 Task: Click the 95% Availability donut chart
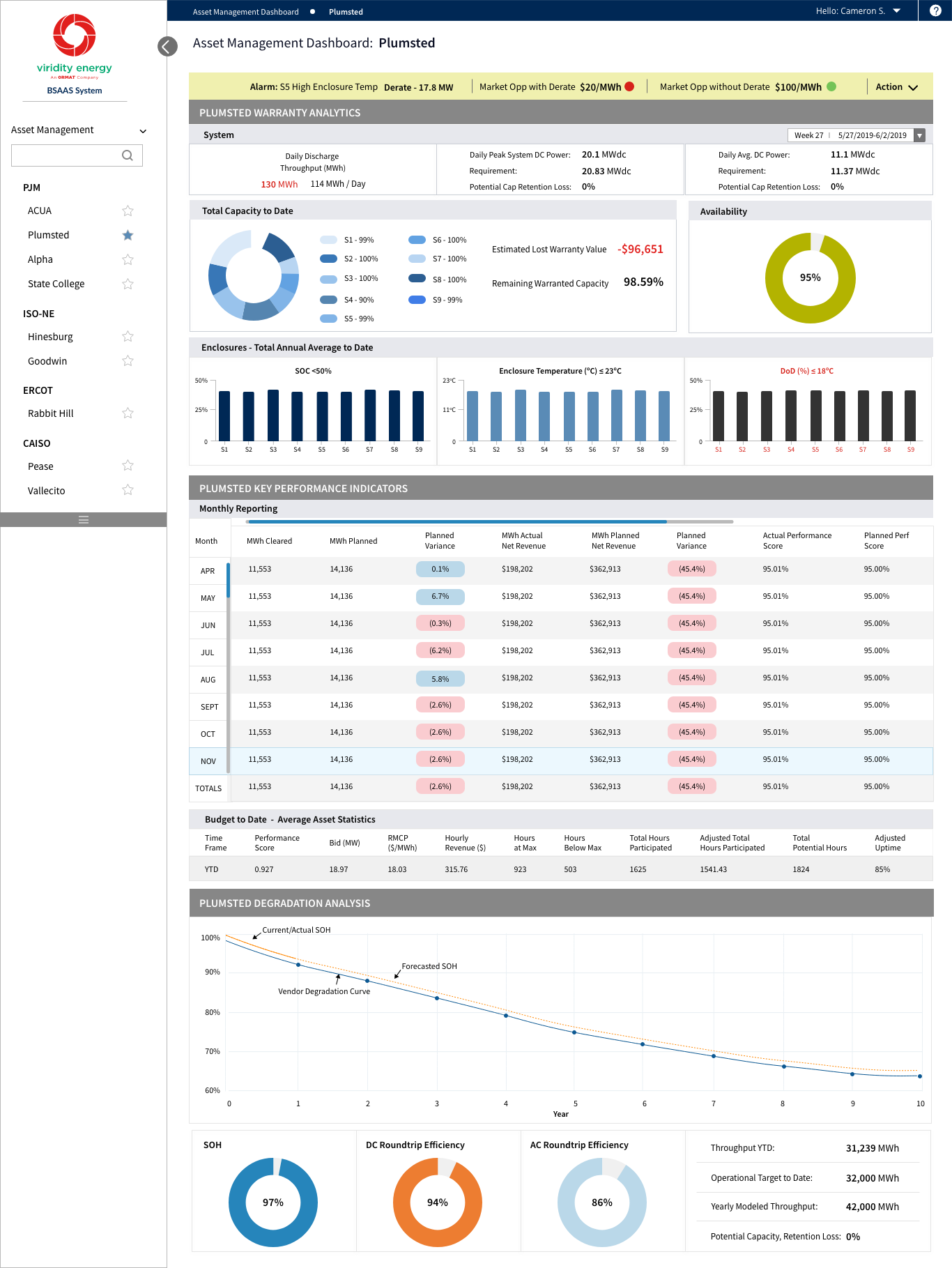810,277
